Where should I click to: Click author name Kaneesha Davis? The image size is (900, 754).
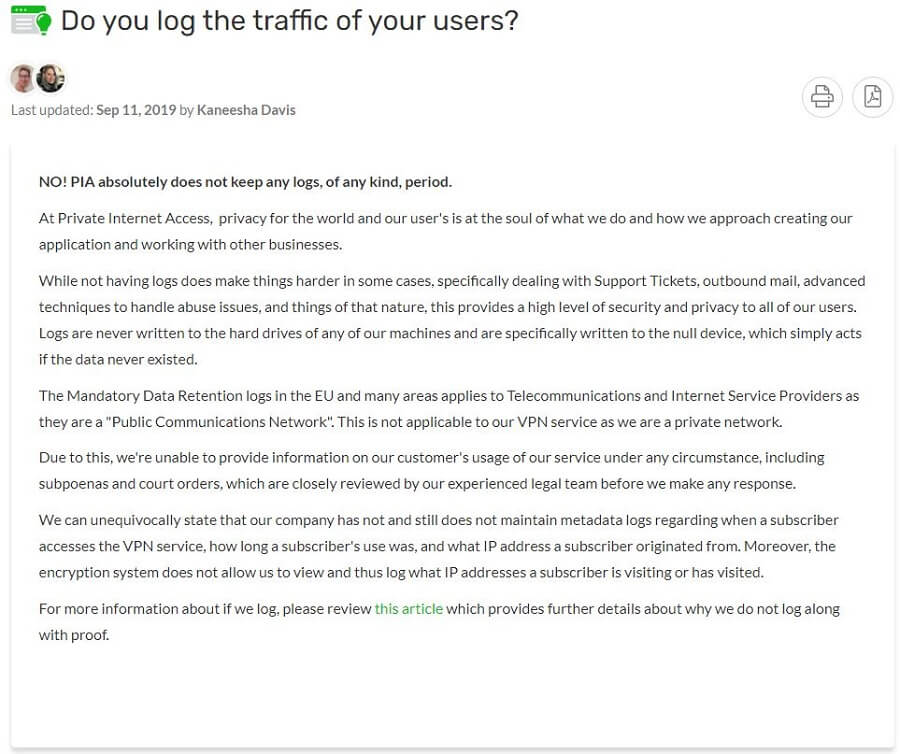pos(246,110)
